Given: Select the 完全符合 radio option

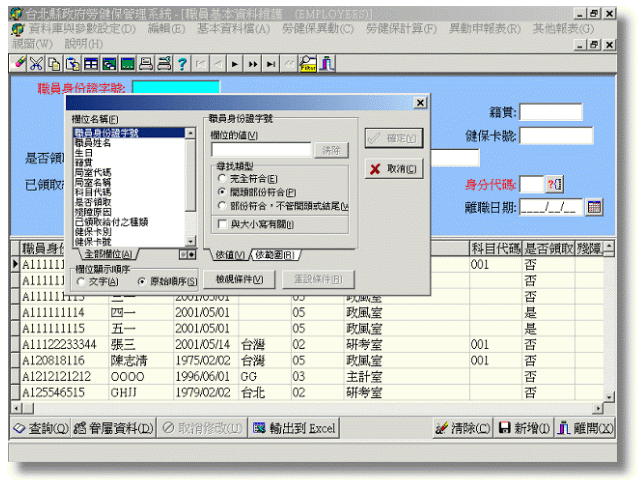Looking at the screenshot, I should pyautogui.click(x=222, y=178).
